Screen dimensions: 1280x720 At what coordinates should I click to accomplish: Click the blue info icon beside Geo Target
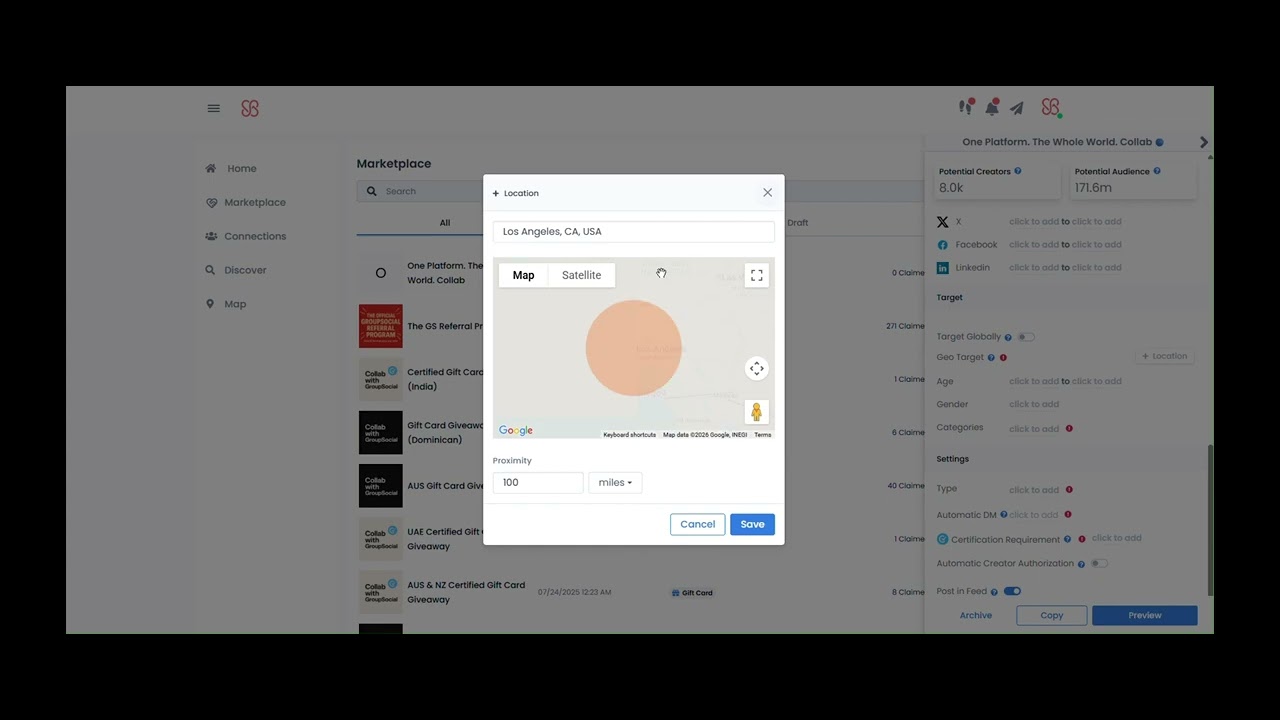(991, 358)
